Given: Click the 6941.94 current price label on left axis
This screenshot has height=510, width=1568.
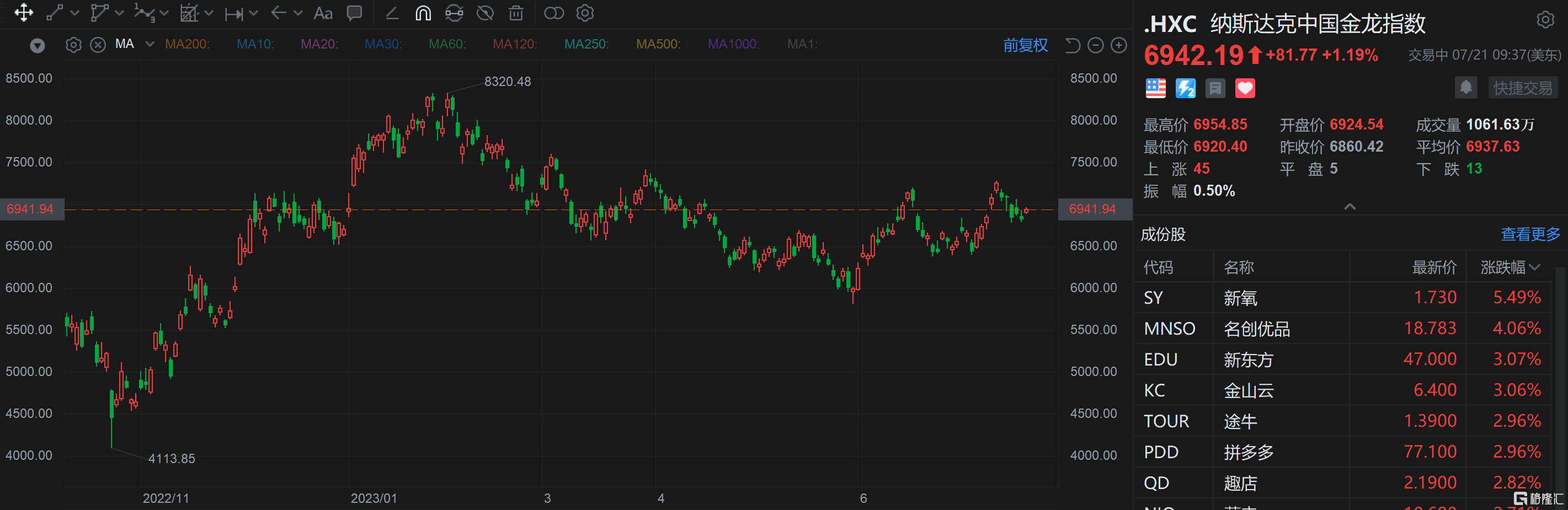Looking at the screenshot, I should pos(31,210).
